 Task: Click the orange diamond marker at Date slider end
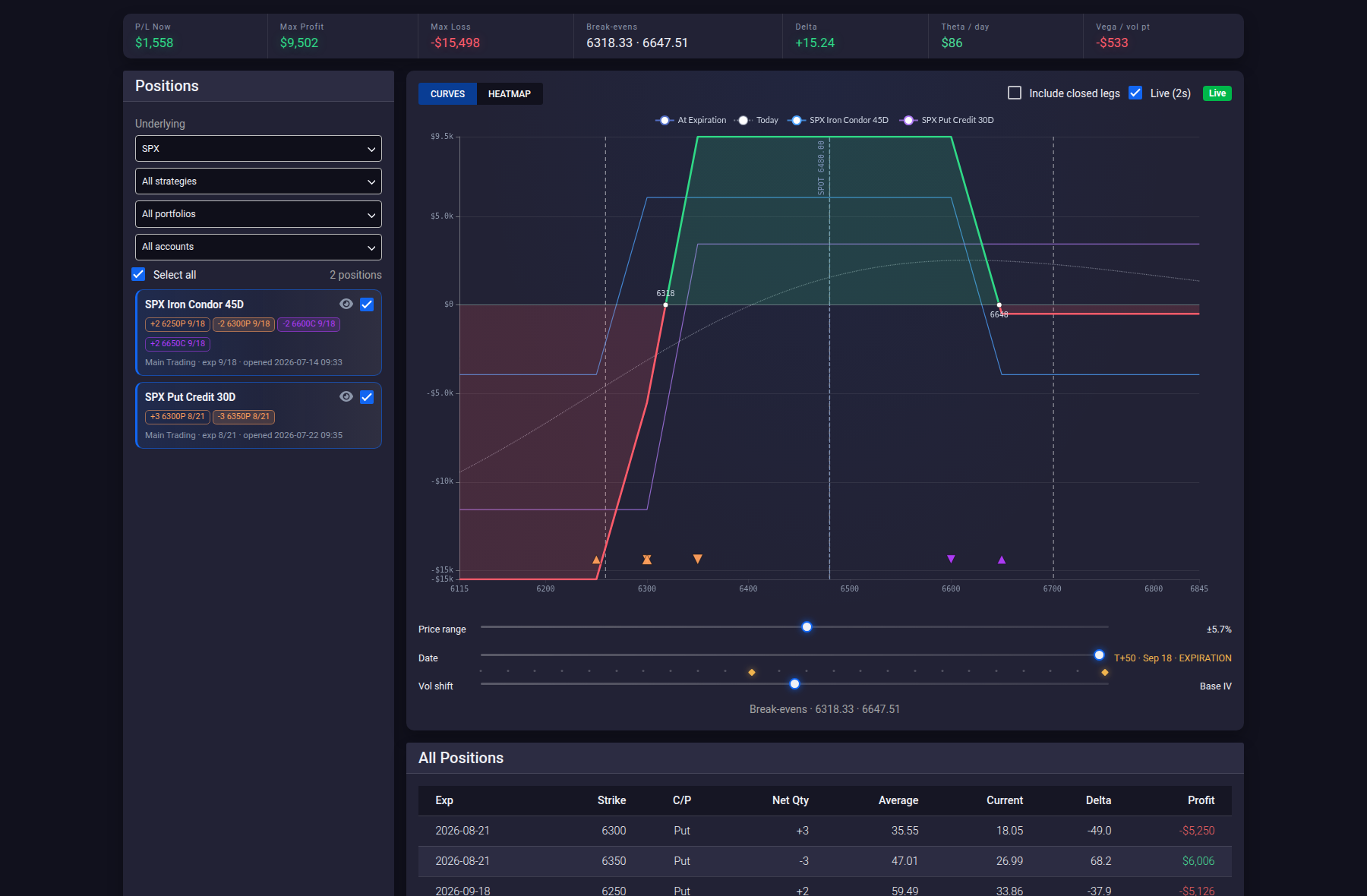[x=1105, y=673]
